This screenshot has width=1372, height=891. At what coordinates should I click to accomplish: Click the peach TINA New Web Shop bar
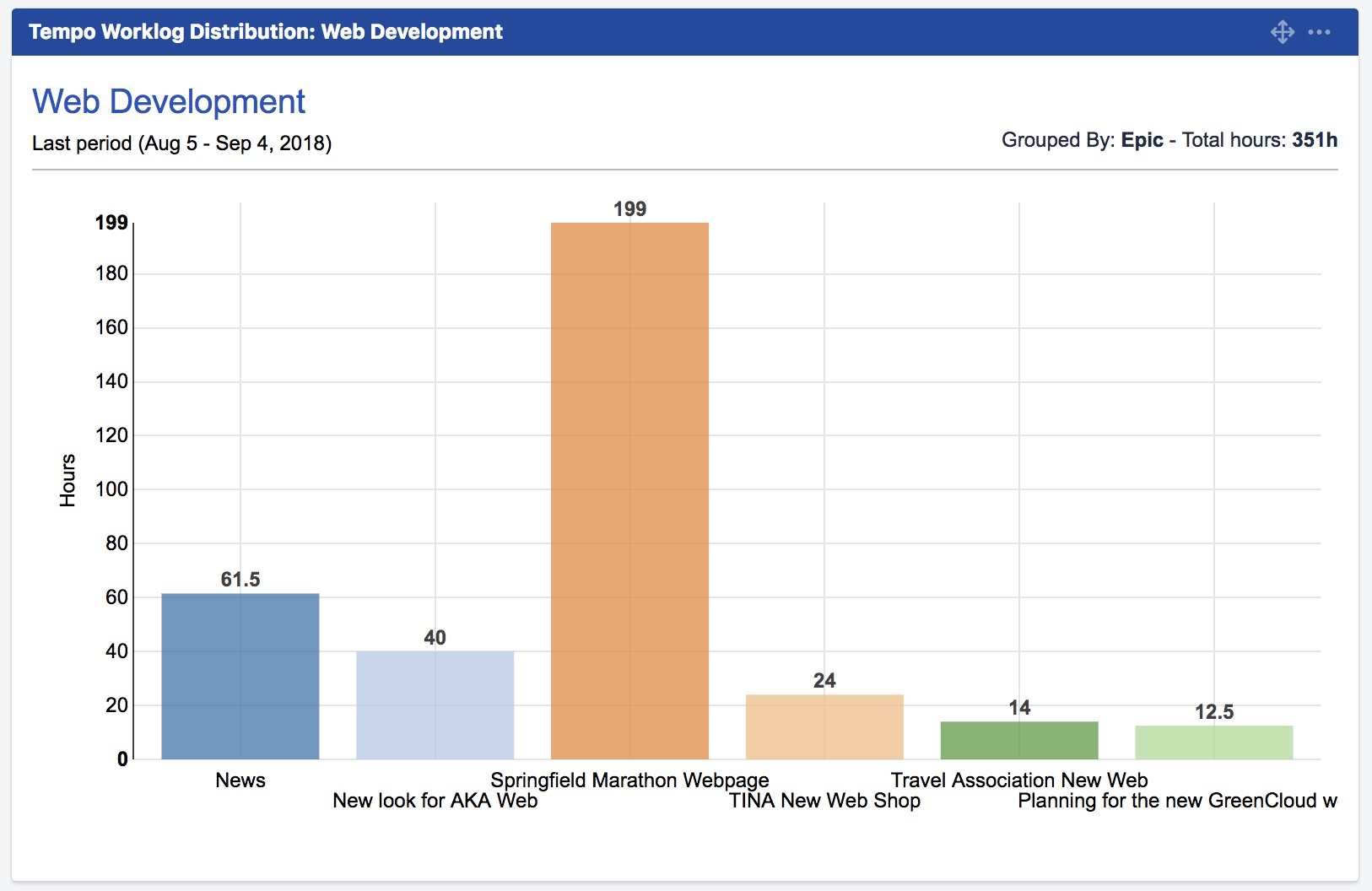pyautogui.click(x=824, y=726)
